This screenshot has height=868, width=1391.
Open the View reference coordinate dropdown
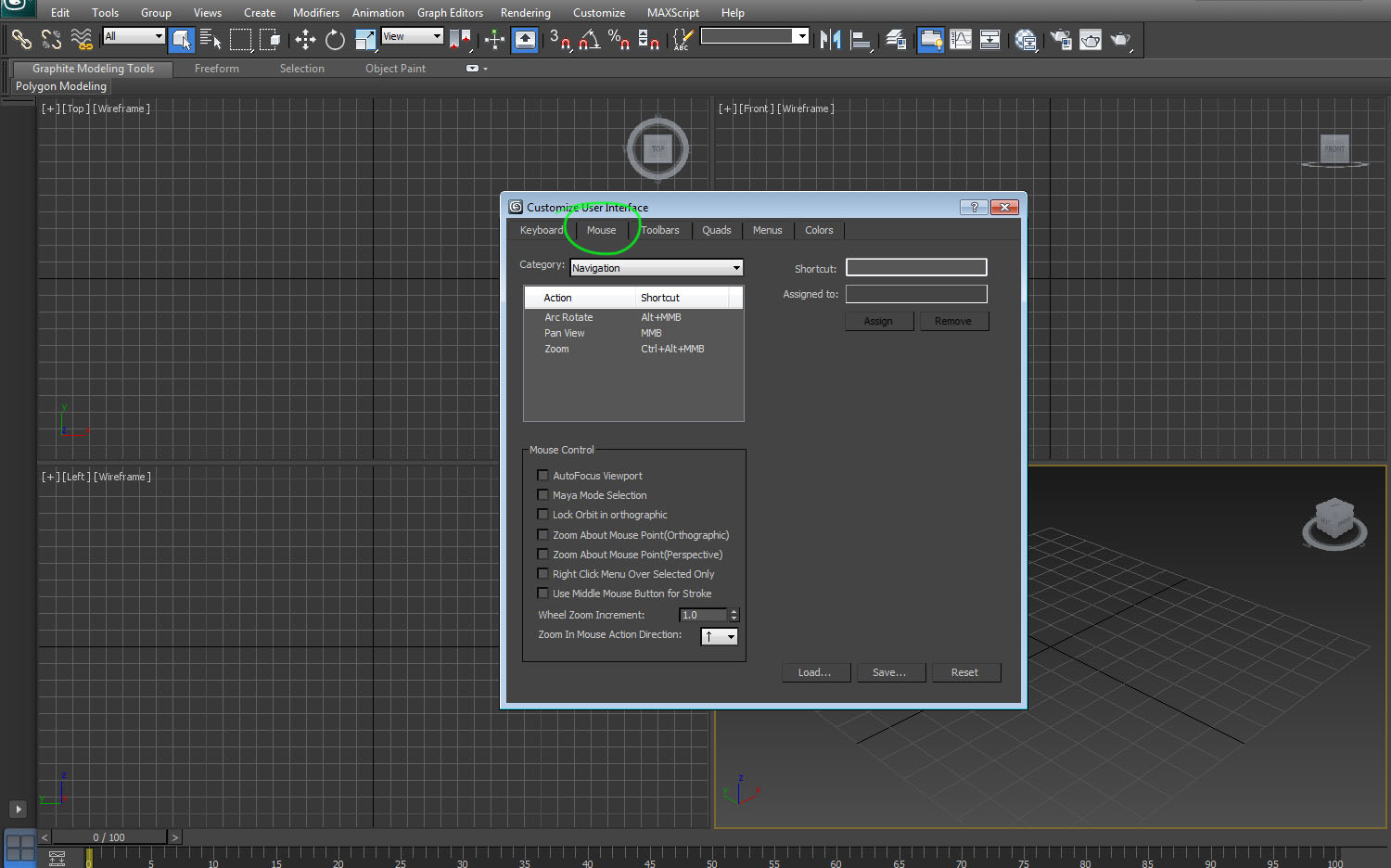click(x=413, y=36)
